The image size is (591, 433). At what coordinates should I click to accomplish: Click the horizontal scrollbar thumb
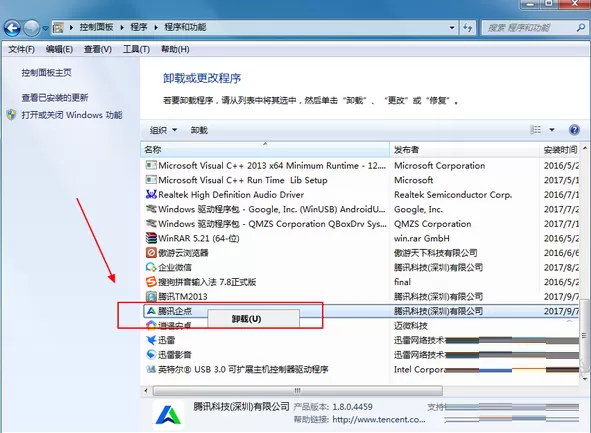pos(298,390)
